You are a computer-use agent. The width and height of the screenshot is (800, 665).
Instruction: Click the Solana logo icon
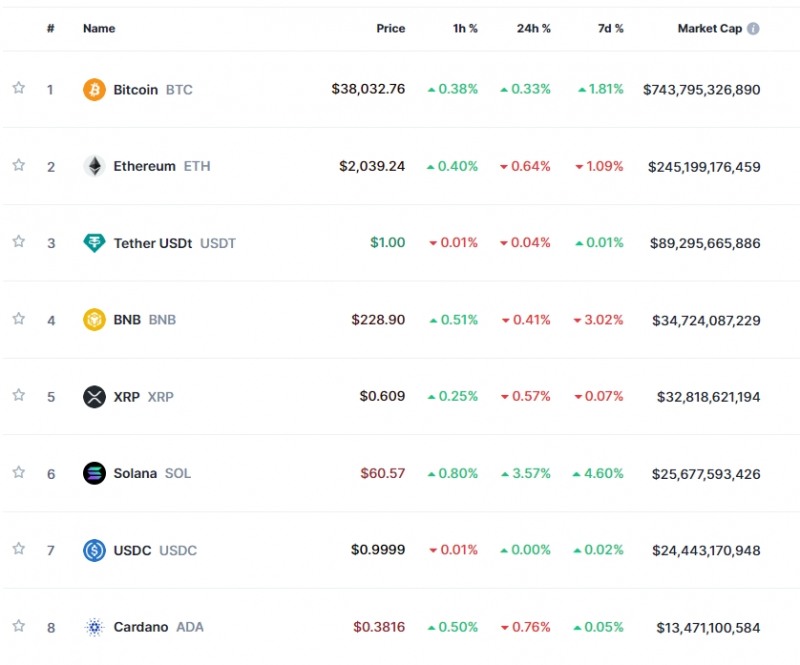pos(94,473)
